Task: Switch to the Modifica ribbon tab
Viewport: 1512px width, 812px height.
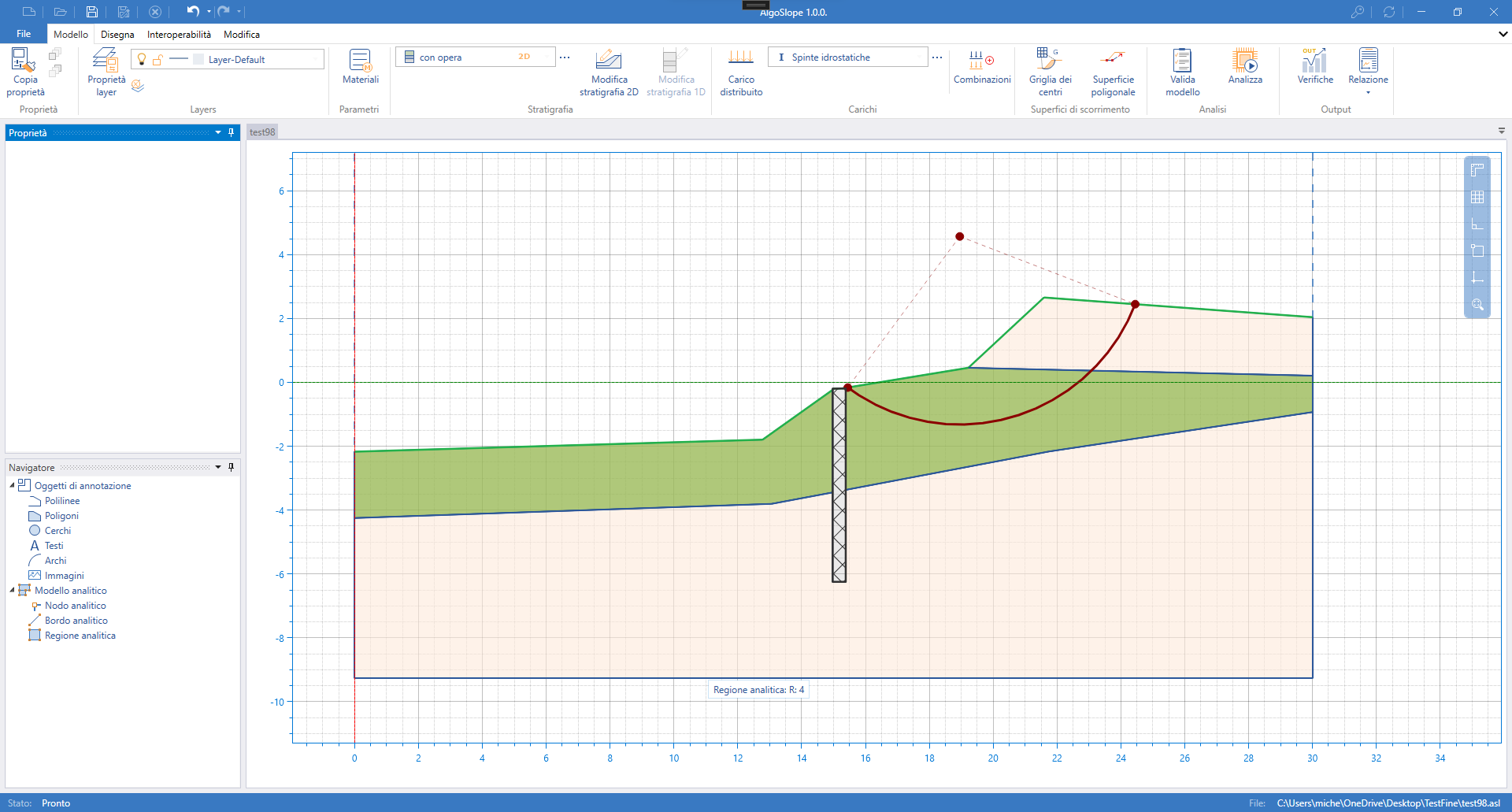Action: tap(242, 34)
